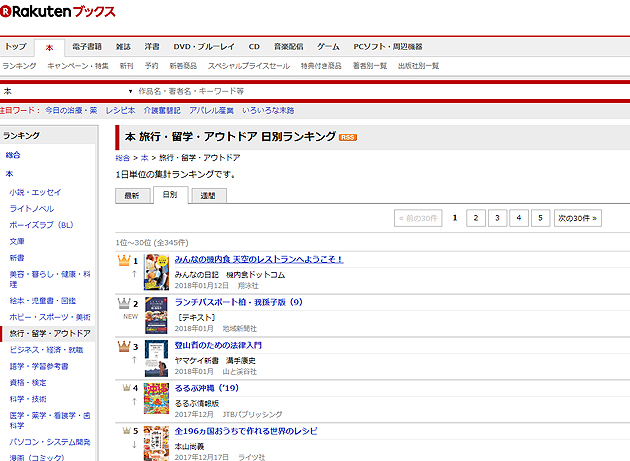The height and width of the screenshot is (461, 630).
Task: Open the 音楽配信 navigation tab
Action: coord(288,47)
